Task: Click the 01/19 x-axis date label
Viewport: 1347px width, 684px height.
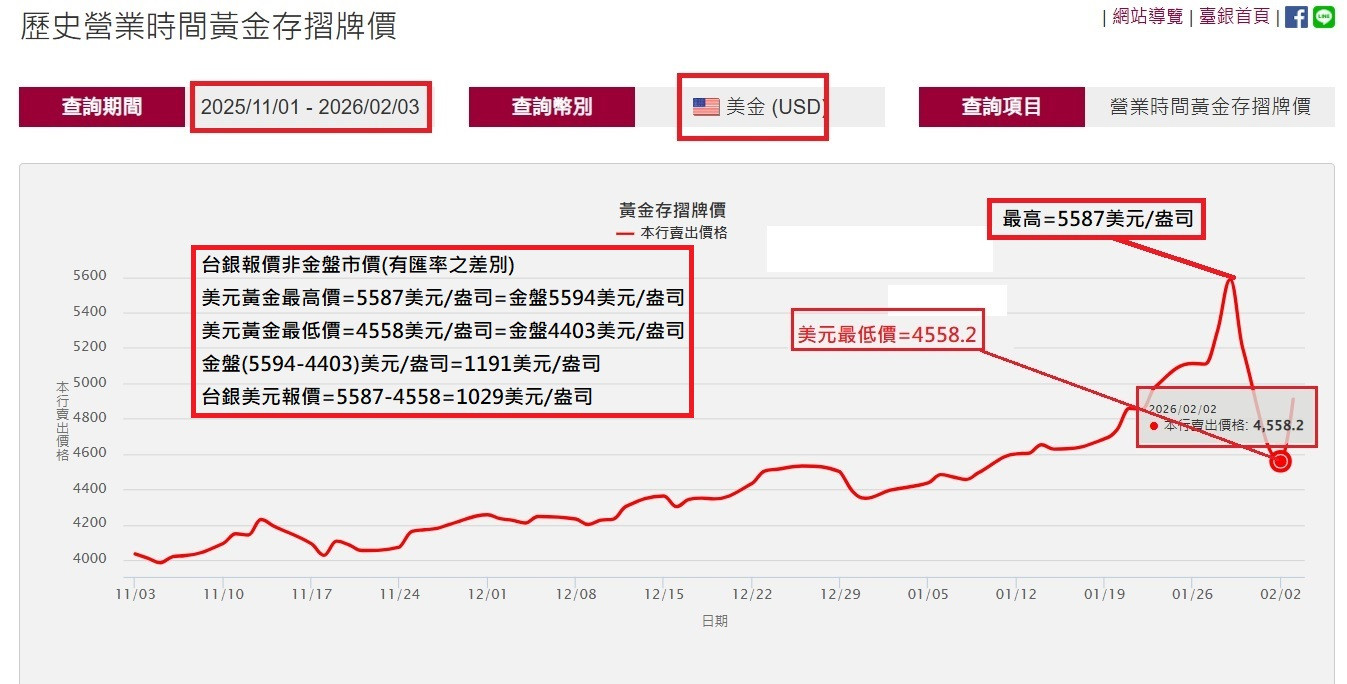Action: [1104, 594]
